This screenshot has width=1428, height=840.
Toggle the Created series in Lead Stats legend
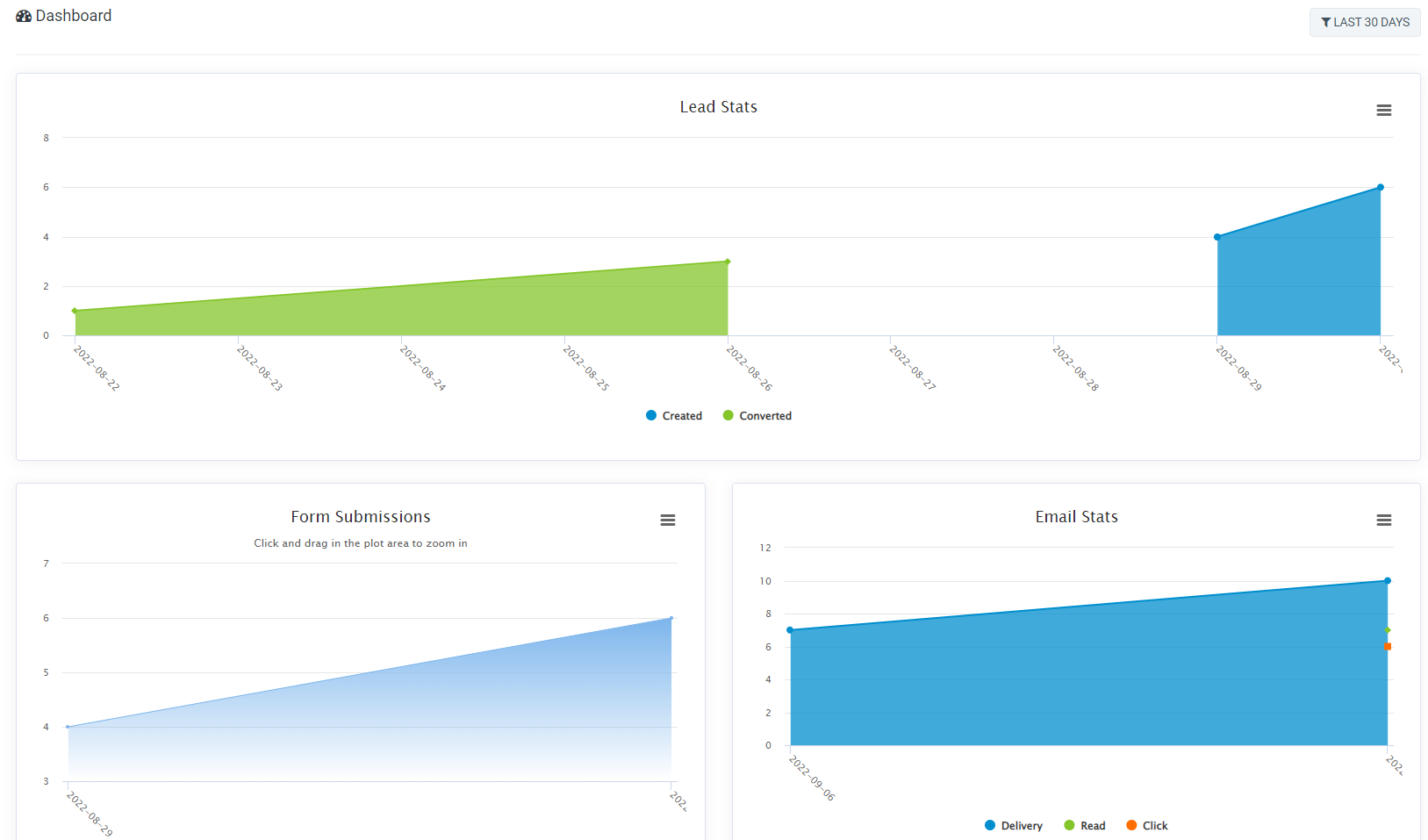coord(674,416)
